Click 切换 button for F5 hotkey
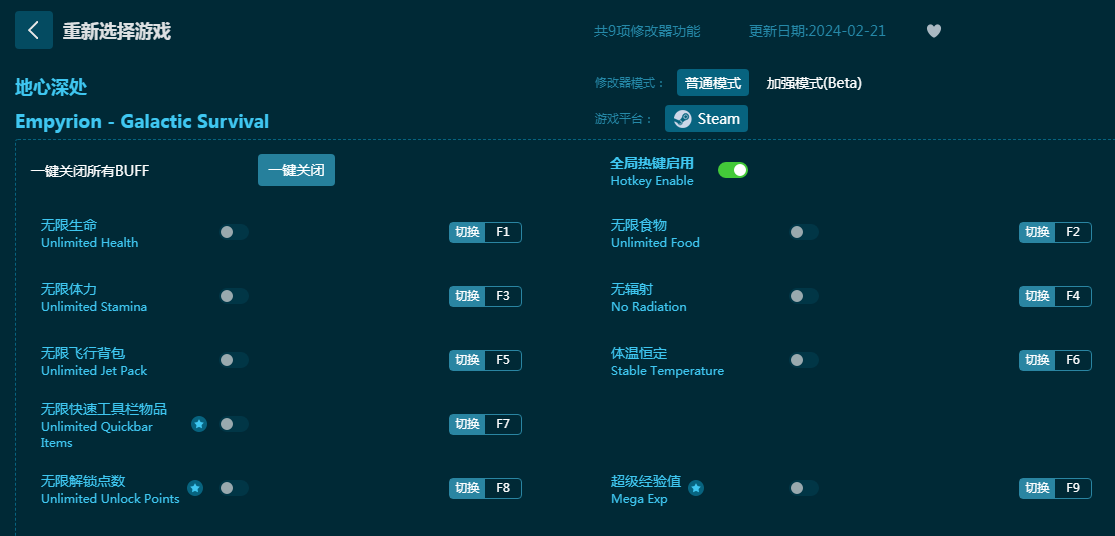The width and height of the screenshot is (1115, 536). point(467,360)
